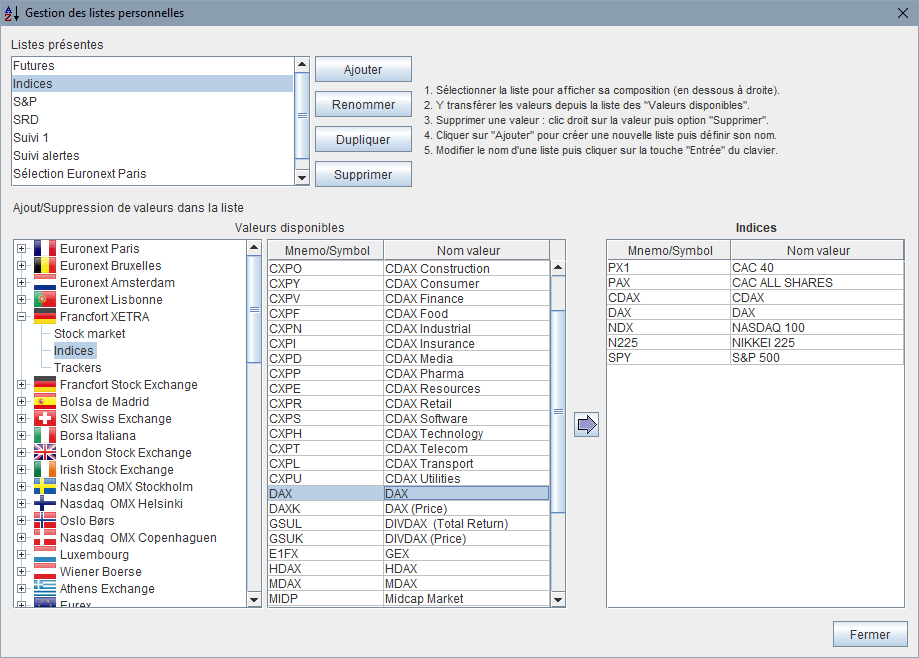Click the Ajouter button

pyautogui.click(x=363, y=69)
